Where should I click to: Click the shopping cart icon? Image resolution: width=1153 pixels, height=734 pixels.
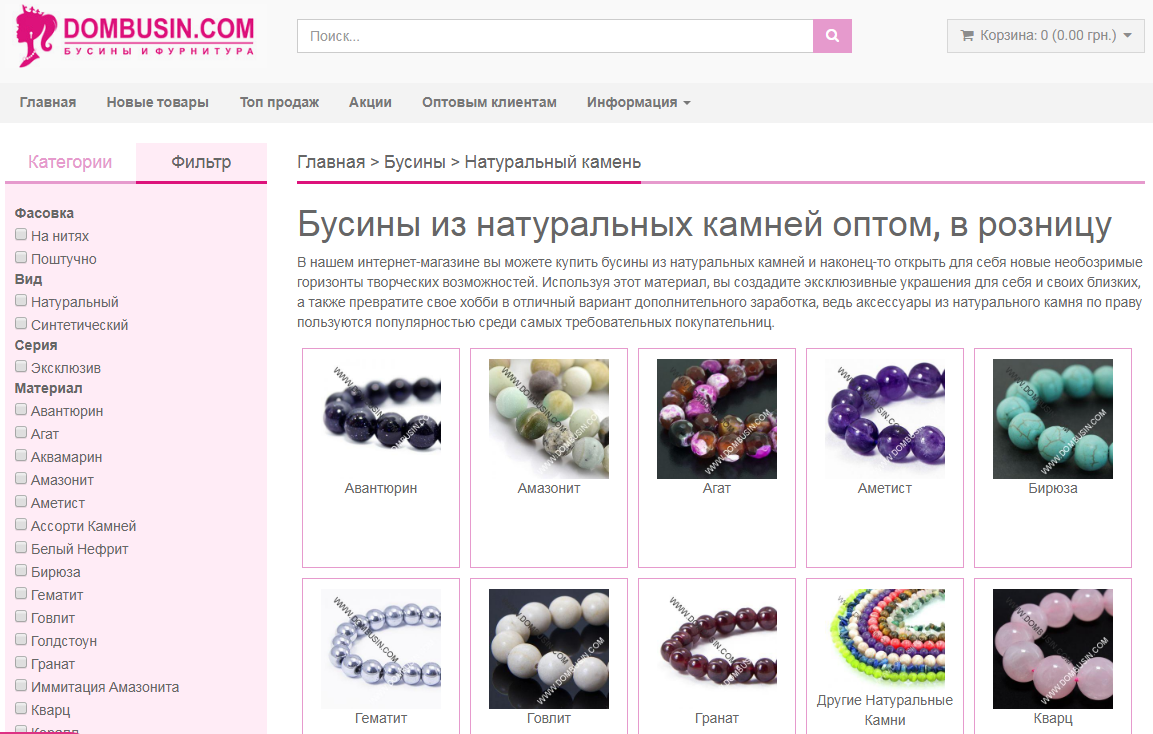(x=967, y=35)
